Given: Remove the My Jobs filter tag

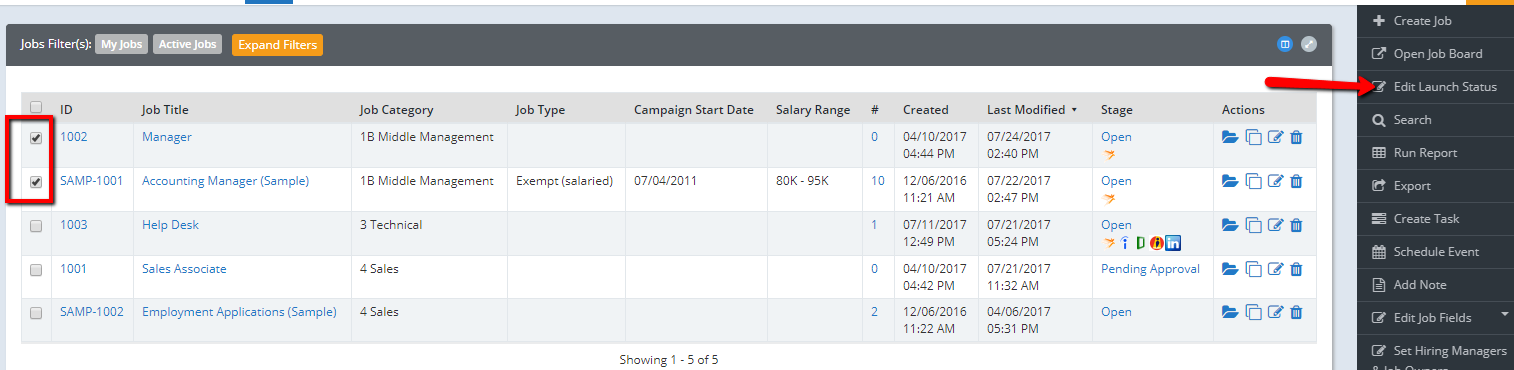Looking at the screenshot, I should 121,44.
